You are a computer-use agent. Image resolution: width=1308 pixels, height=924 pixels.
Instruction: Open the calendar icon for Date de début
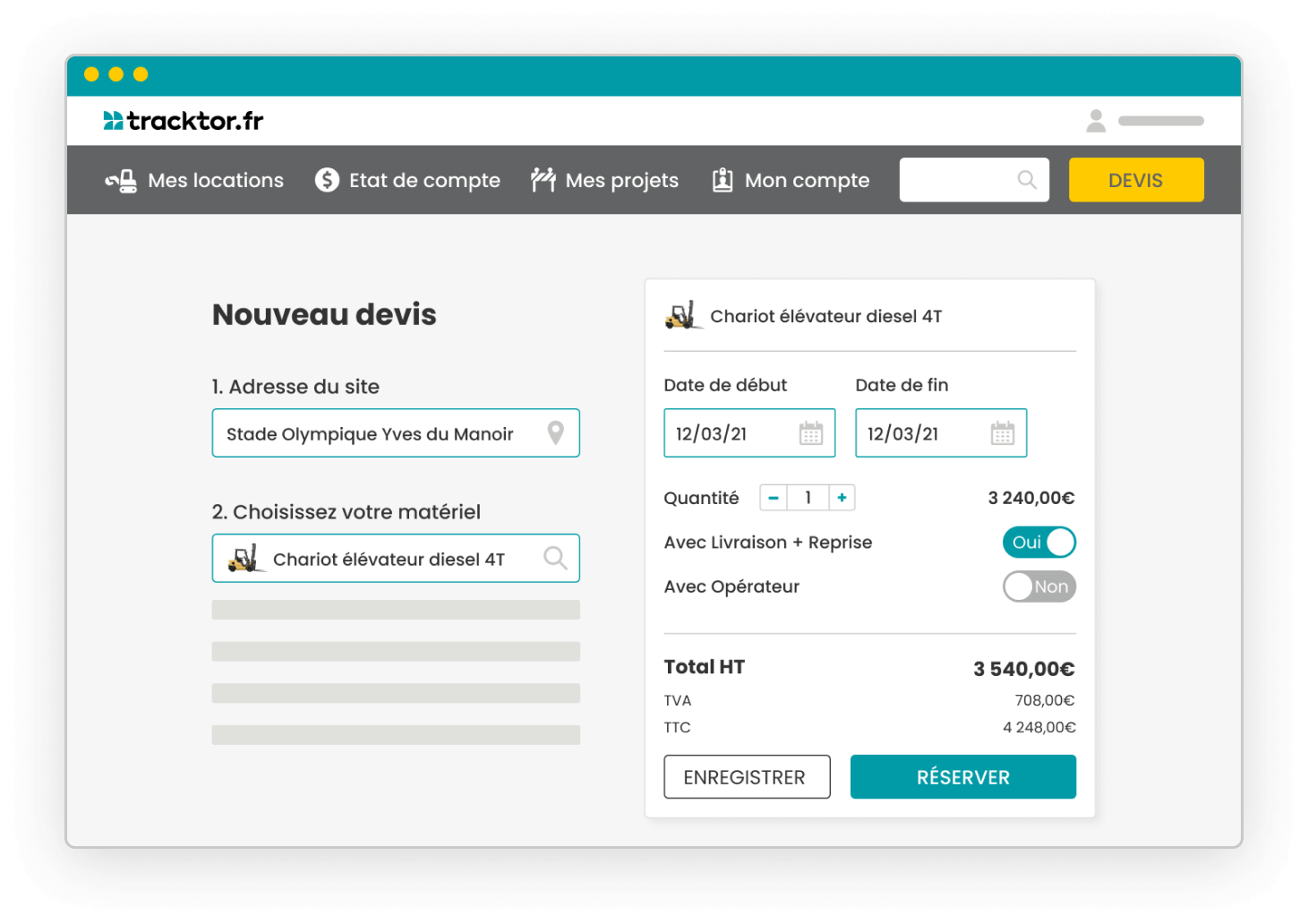[810, 433]
